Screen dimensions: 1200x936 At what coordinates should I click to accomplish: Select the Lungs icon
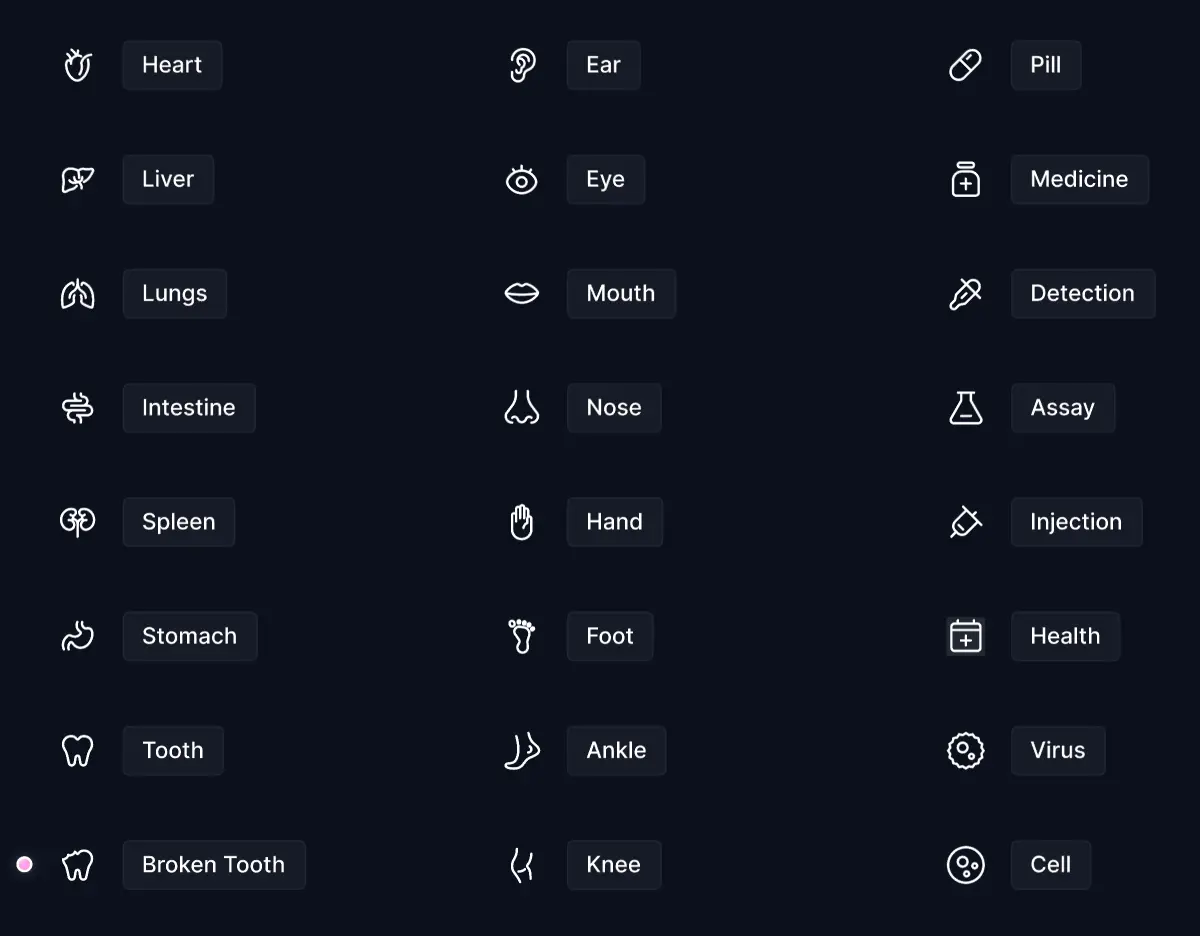pyautogui.click(x=77, y=293)
